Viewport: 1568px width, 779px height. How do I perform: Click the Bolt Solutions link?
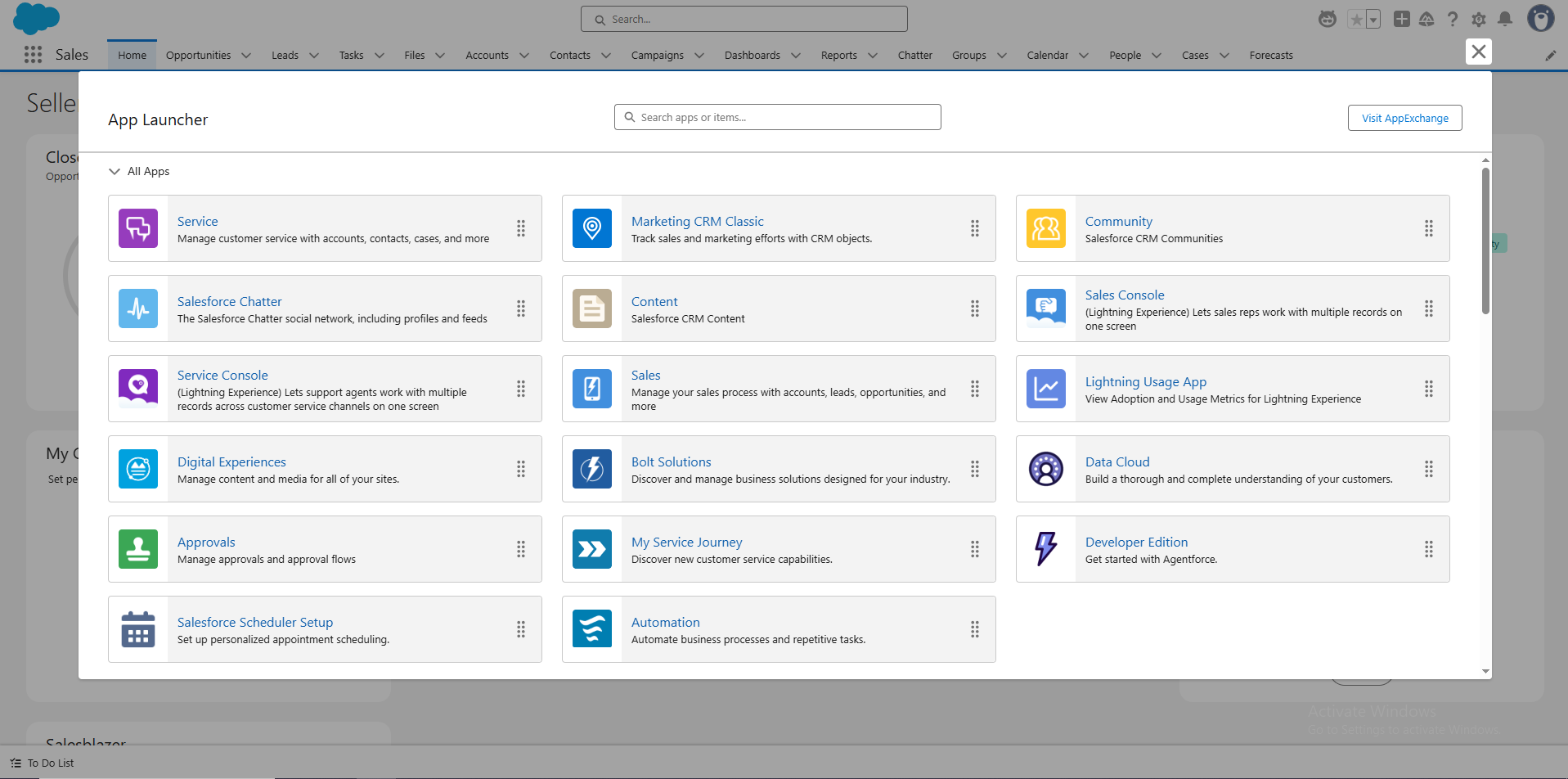(671, 462)
